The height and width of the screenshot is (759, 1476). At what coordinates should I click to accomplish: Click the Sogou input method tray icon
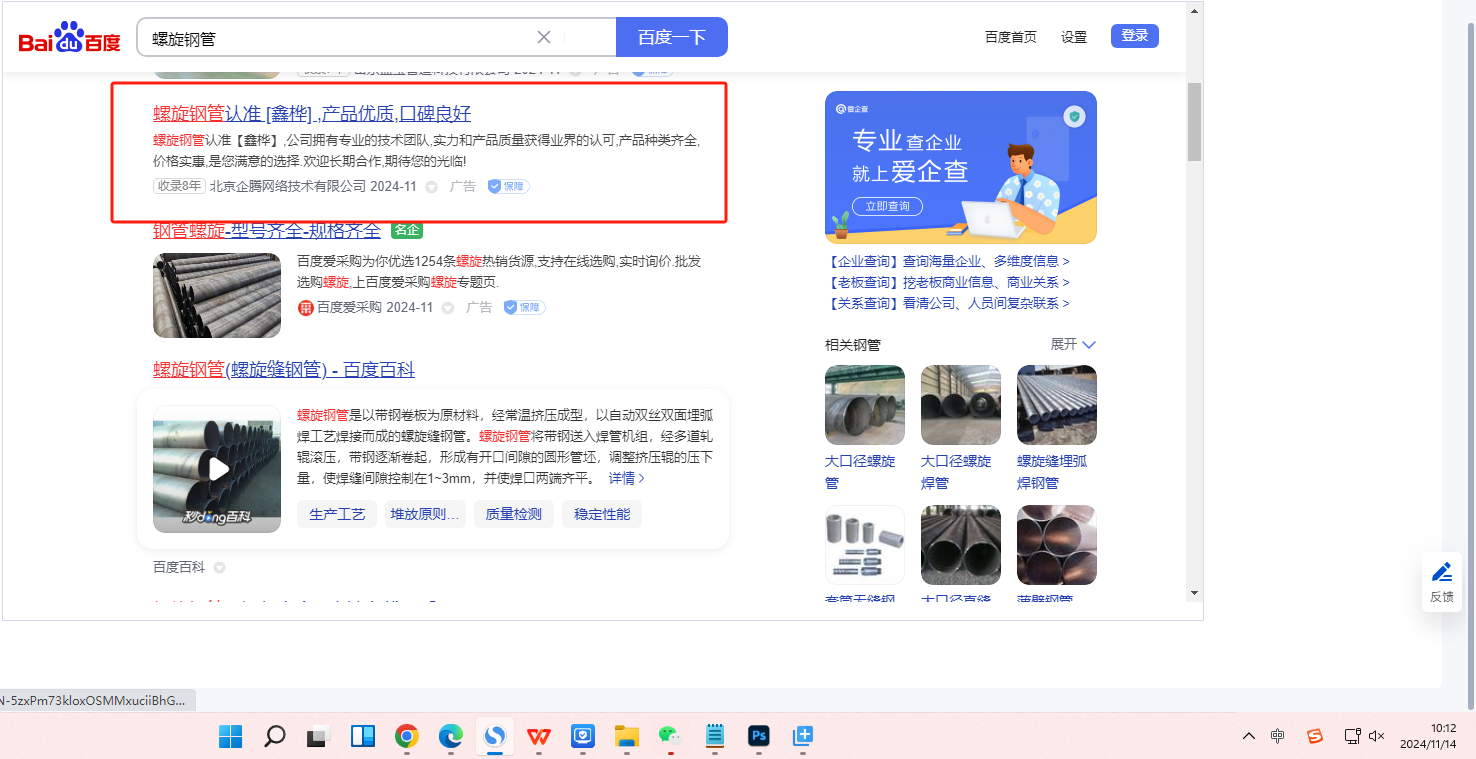(x=1315, y=736)
